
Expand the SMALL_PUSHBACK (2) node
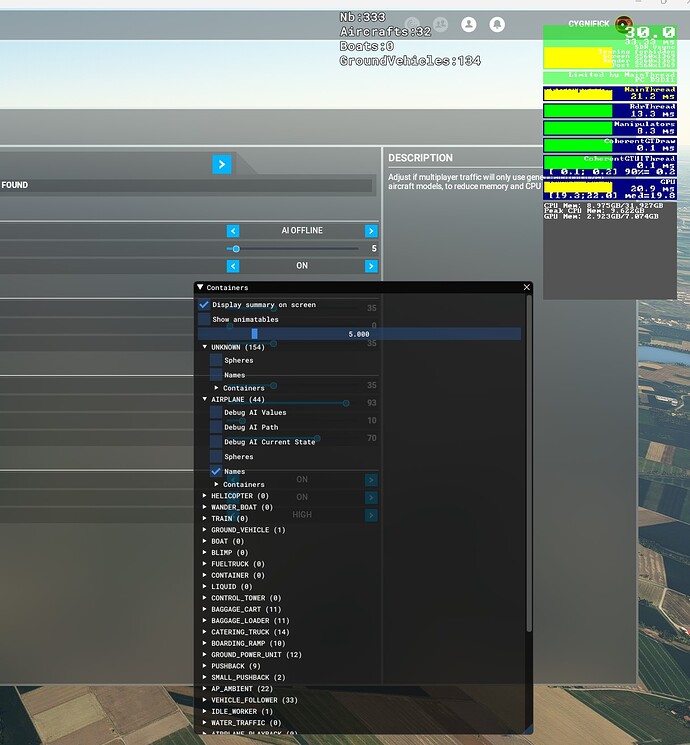coord(205,678)
